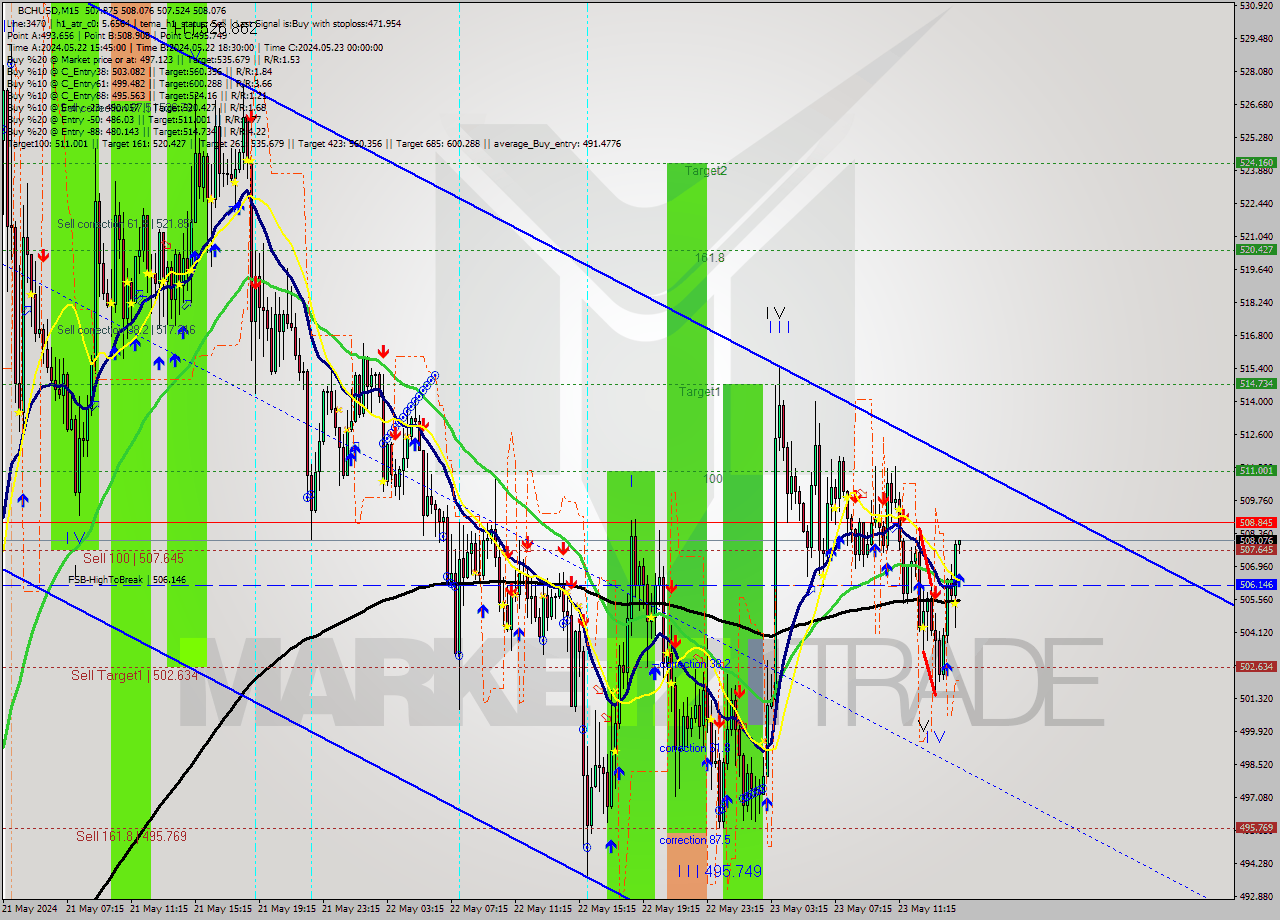Click the BCHUSD,M15 symbol title text
Screen dimensions: 1280x920
(x=46, y=10)
